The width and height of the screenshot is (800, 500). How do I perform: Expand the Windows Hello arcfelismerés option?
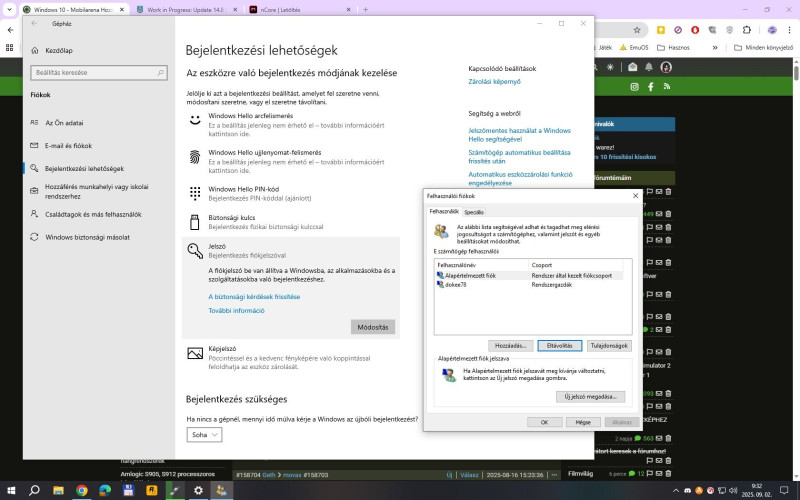click(x=291, y=124)
